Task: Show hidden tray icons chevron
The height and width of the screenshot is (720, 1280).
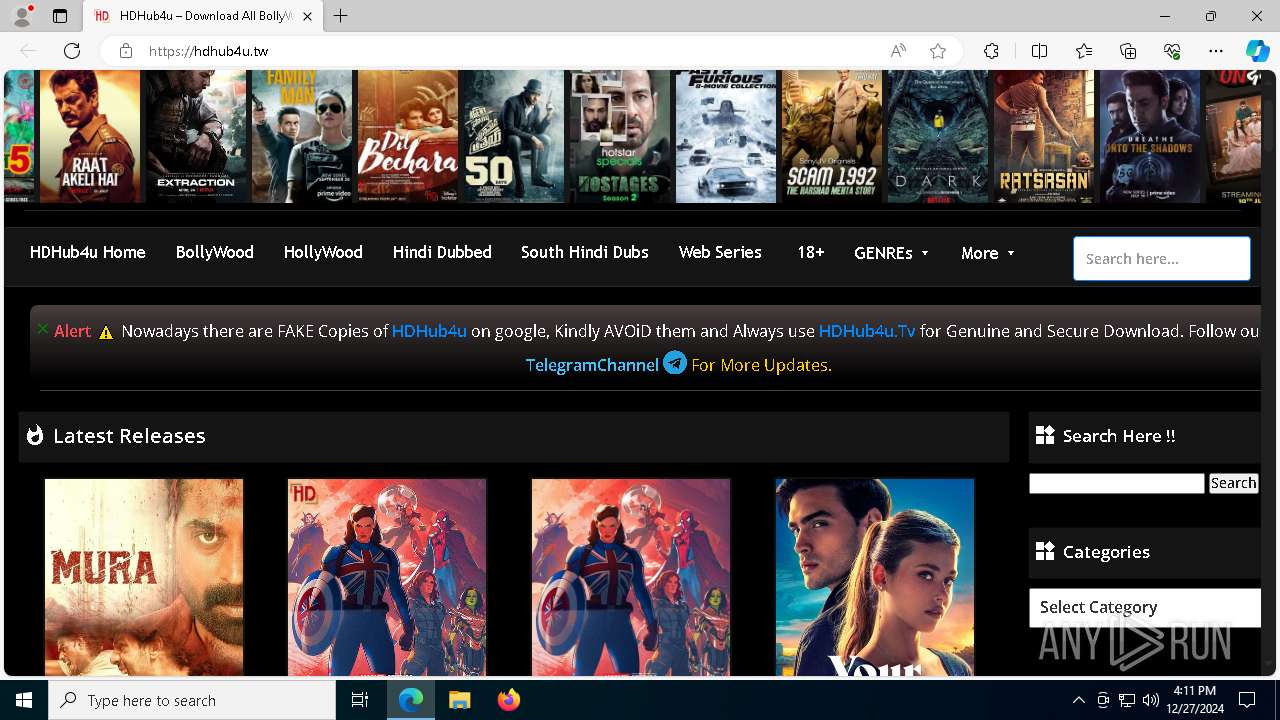Action: point(1078,700)
